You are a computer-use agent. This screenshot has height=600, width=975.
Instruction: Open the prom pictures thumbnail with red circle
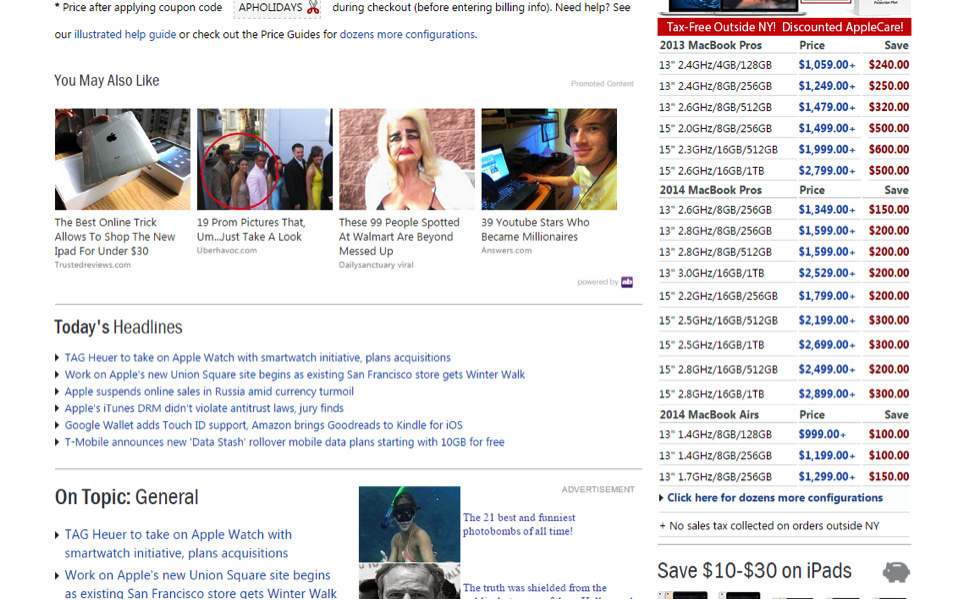(264, 159)
